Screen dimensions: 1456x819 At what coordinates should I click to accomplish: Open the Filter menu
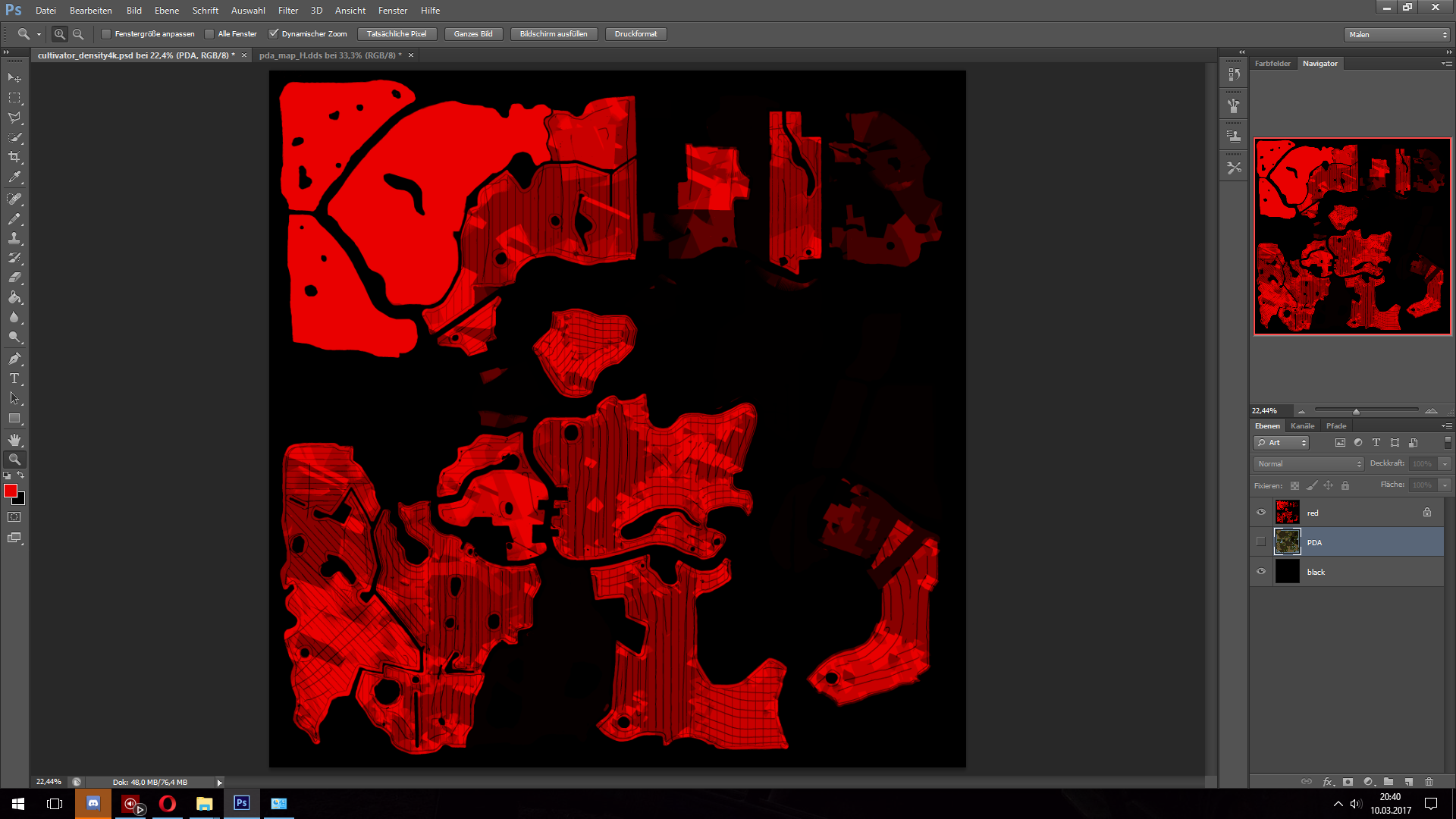pyautogui.click(x=287, y=11)
